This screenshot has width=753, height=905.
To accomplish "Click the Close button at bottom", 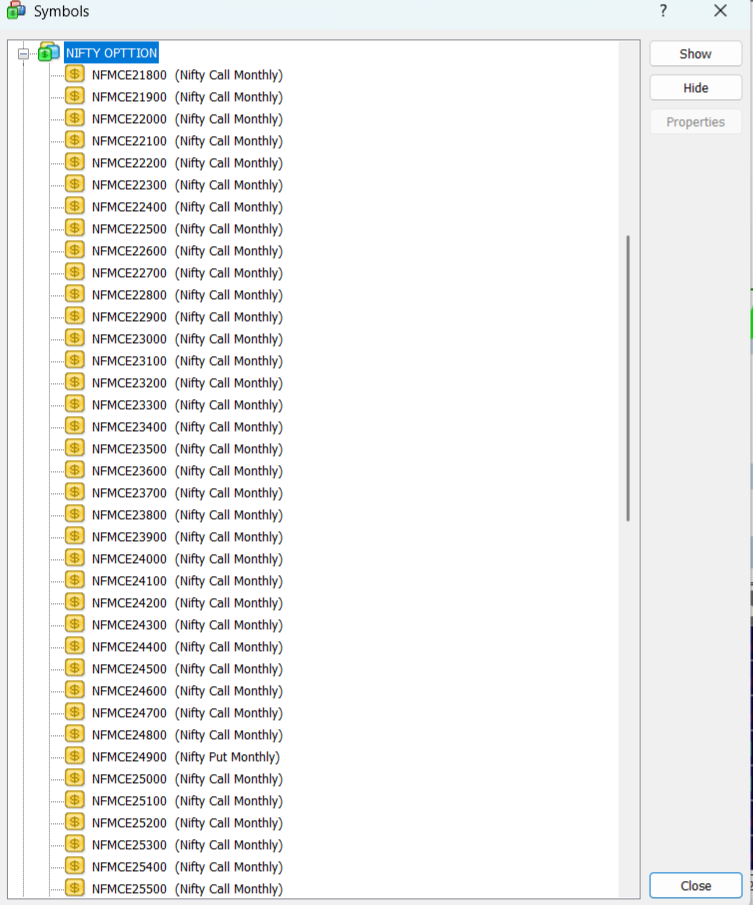I will [x=695, y=886].
